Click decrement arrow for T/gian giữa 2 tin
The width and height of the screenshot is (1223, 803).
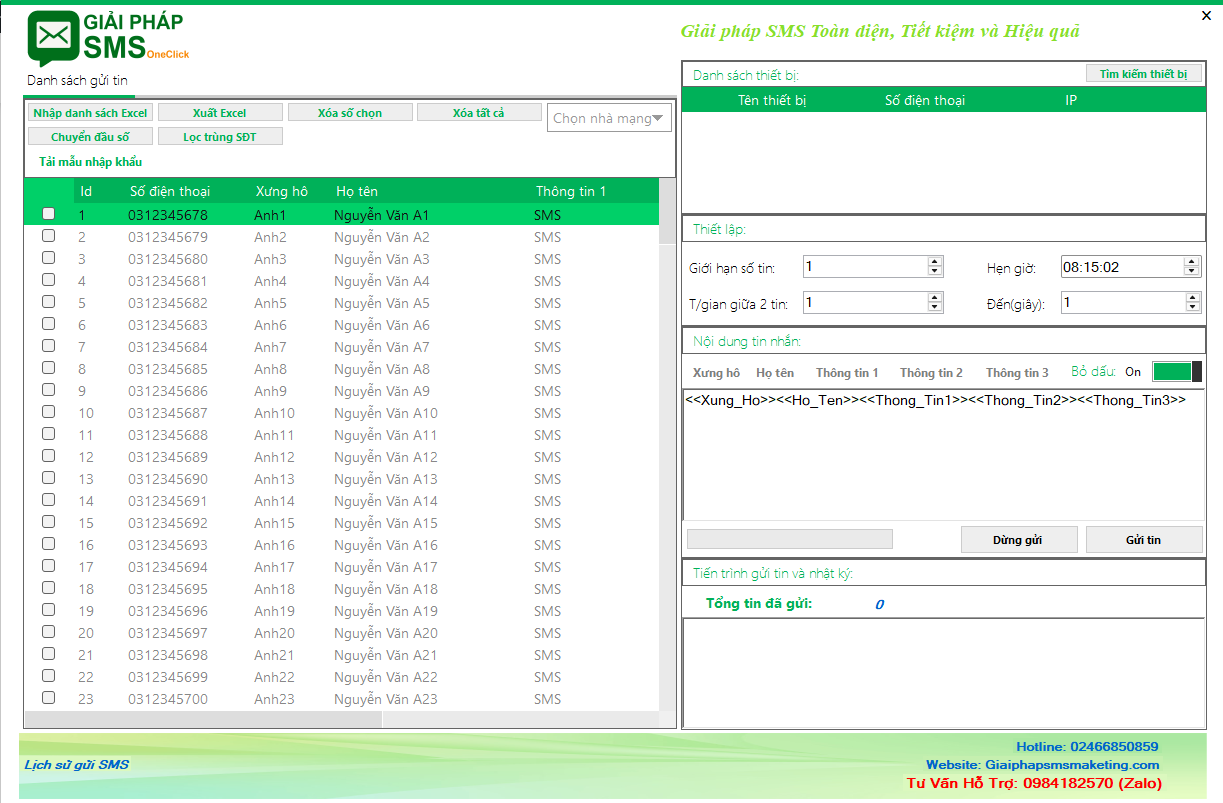point(935,307)
